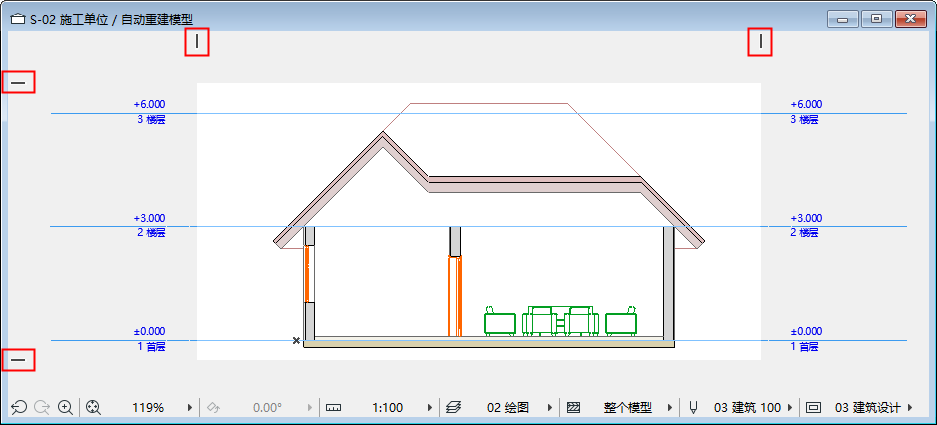The image size is (937, 425).
Task: Click the section window icon in title bar
Action: tap(18, 20)
